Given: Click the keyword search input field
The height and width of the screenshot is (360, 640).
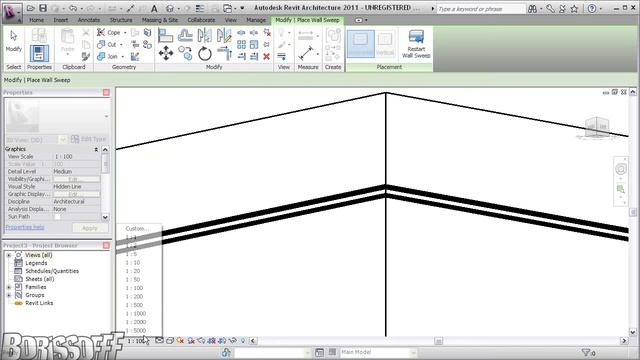Looking at the screenshot, I should click(x=480, y=9).
